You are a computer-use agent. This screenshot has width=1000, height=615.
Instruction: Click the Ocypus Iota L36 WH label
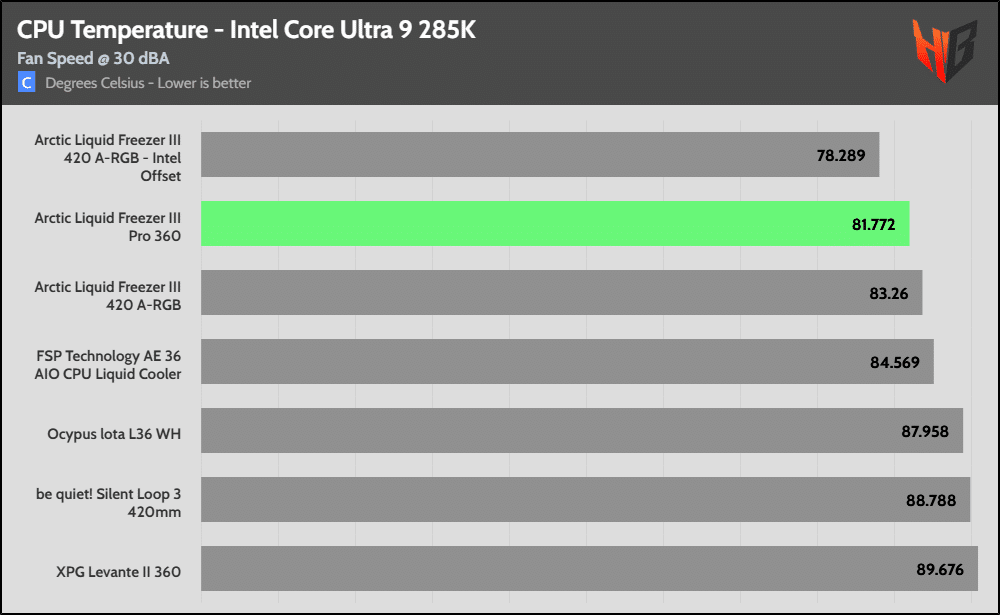114,434
